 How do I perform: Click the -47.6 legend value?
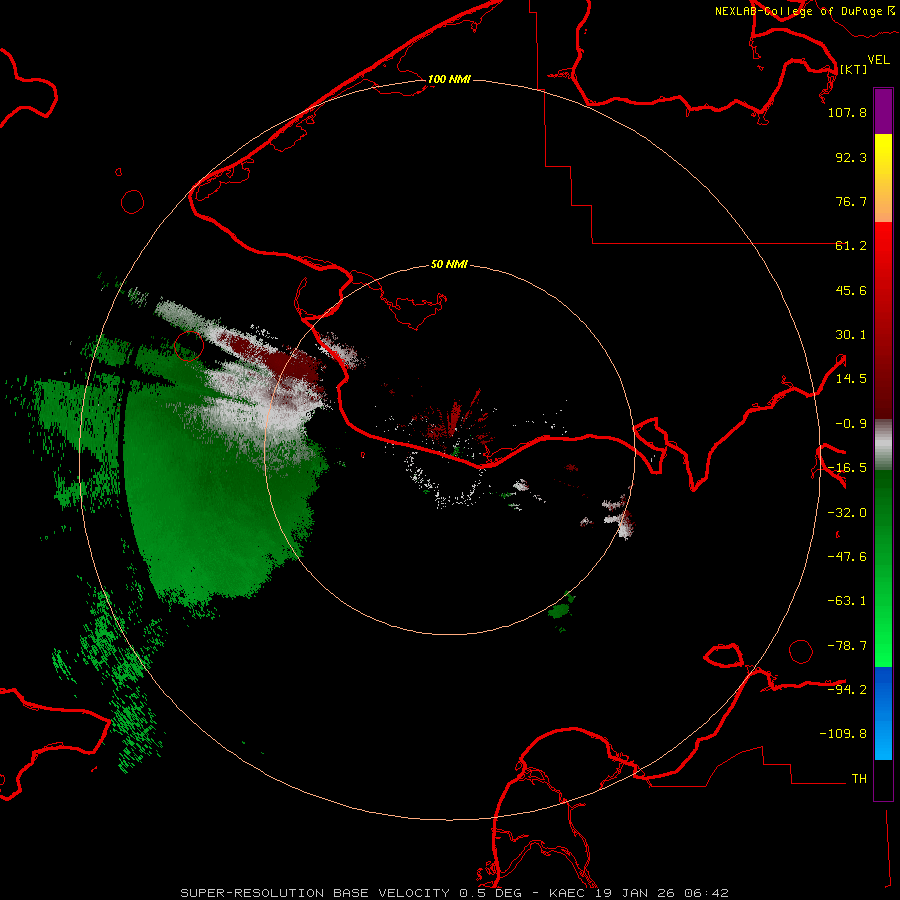[847, 557]
